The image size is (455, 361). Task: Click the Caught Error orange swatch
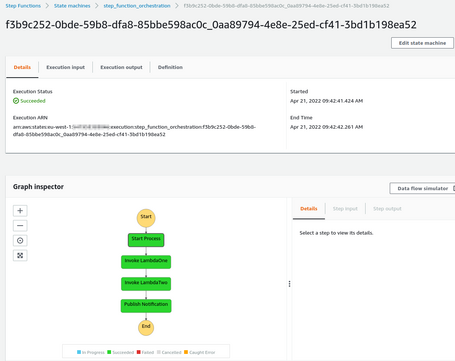pyautogui.click(x=186, y=352)
